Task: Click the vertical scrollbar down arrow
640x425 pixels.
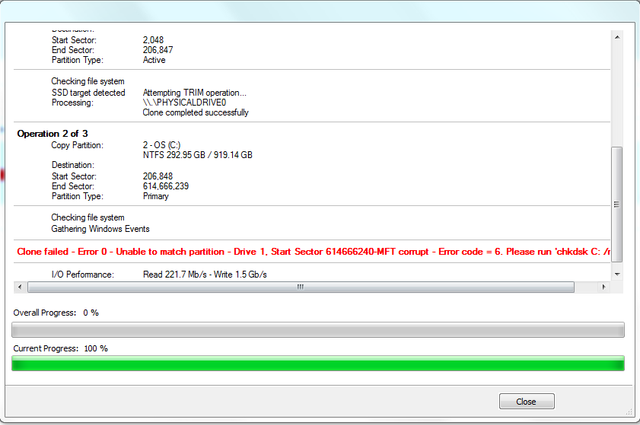Action: pyautogui.click(x=617, y=274)
